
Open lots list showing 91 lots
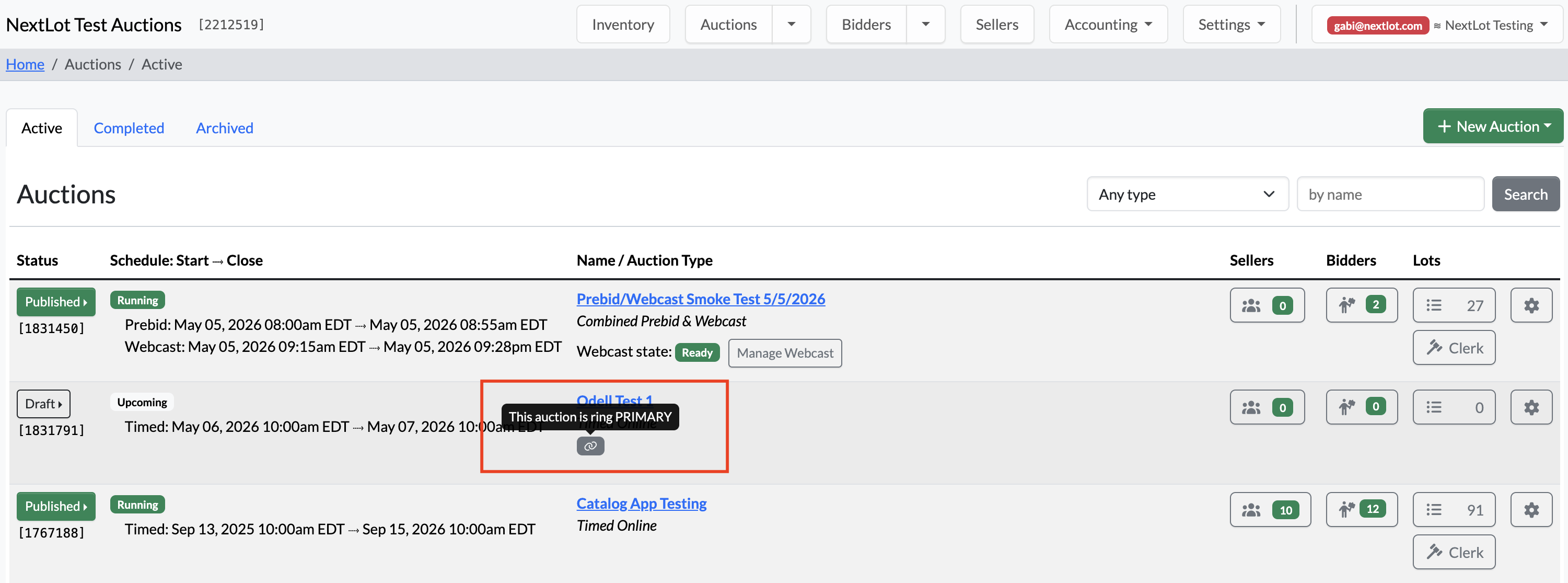pos(1454,509)
